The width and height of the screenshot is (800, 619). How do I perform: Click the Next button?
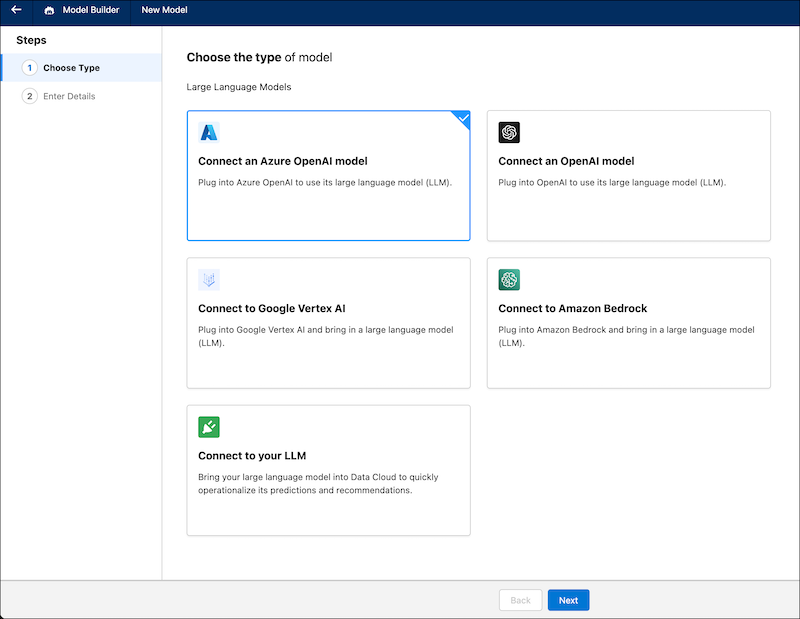(x=568, y=600)
